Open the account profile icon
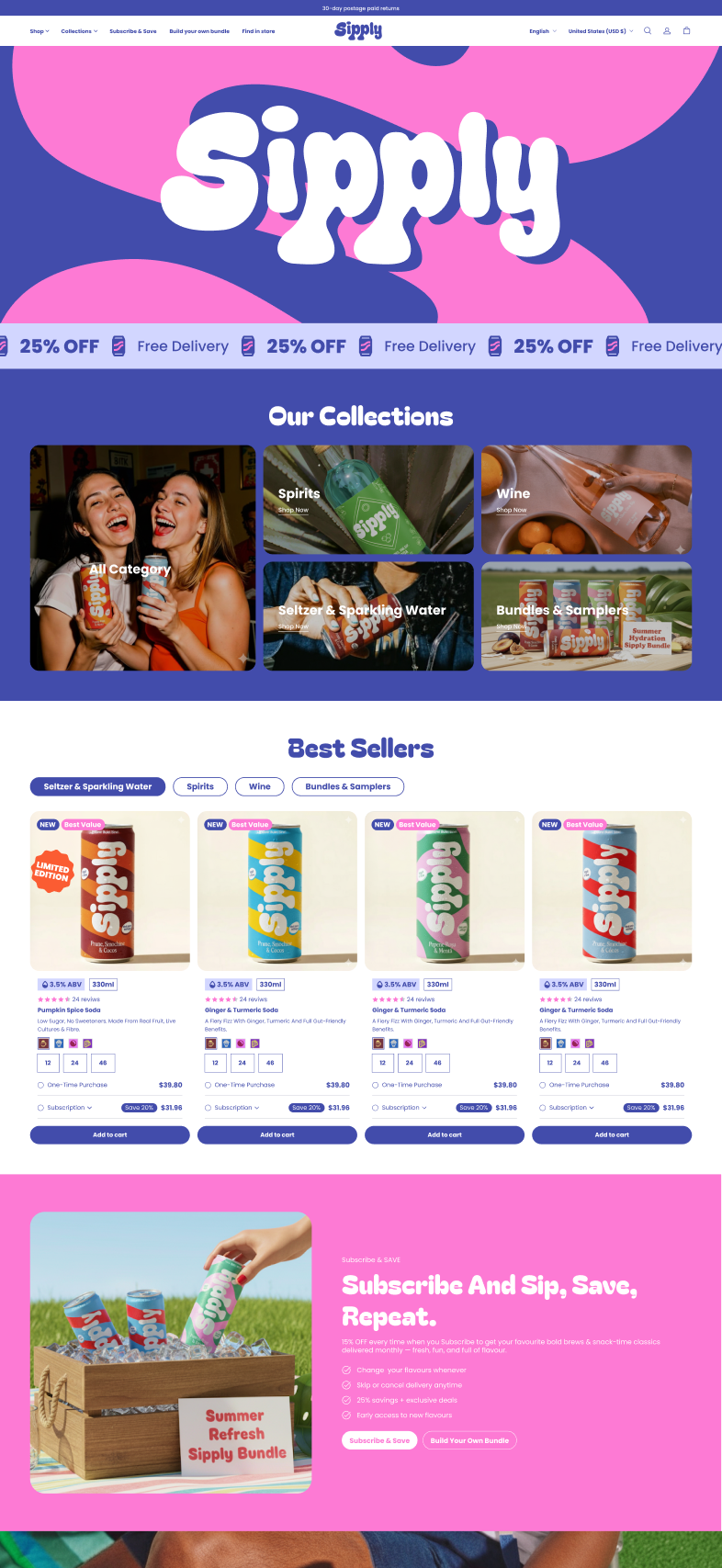Screen dimensions: 722x1568 click(x=667, y=30)
